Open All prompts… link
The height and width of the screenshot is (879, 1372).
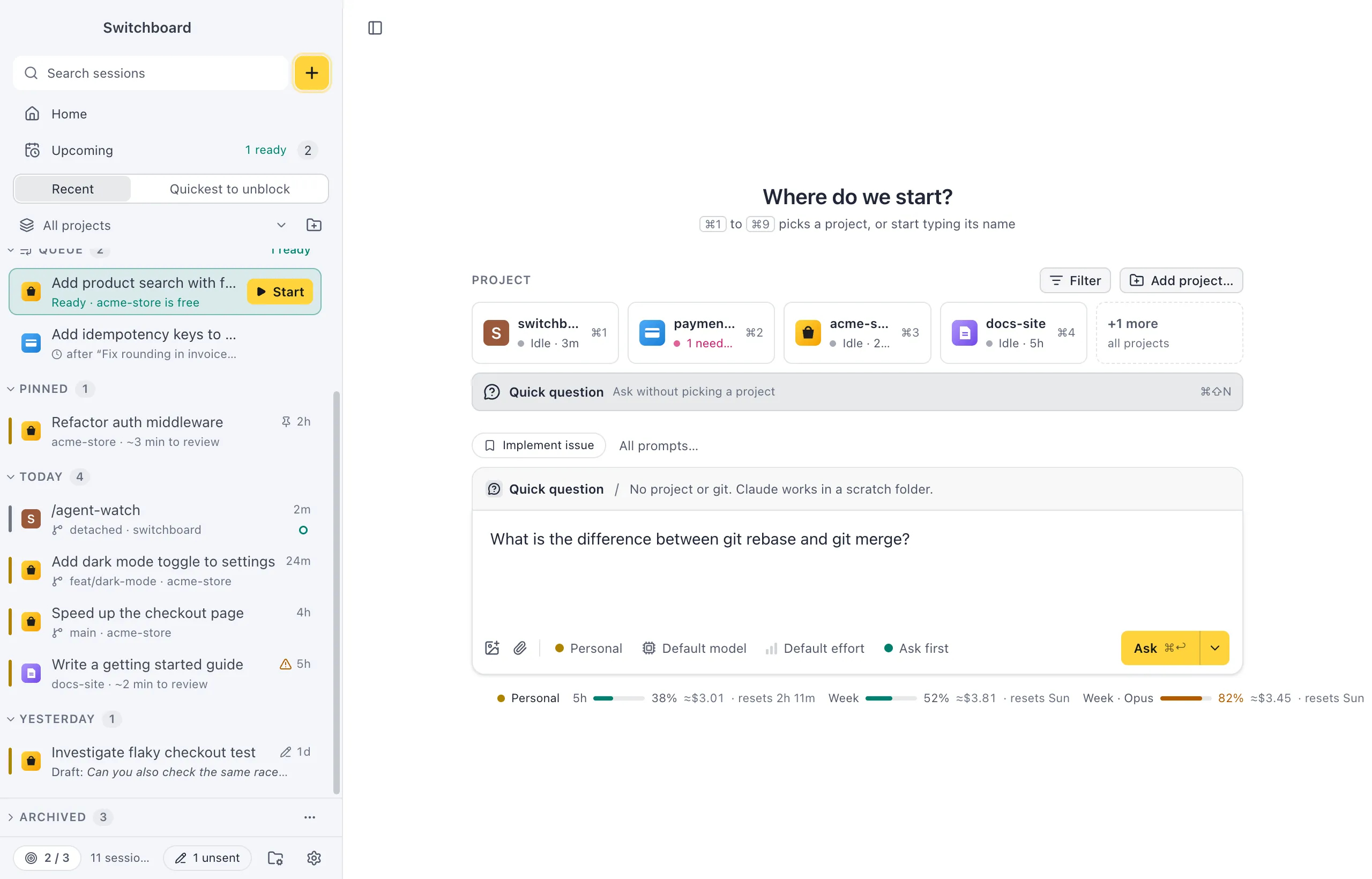(659, 446)
